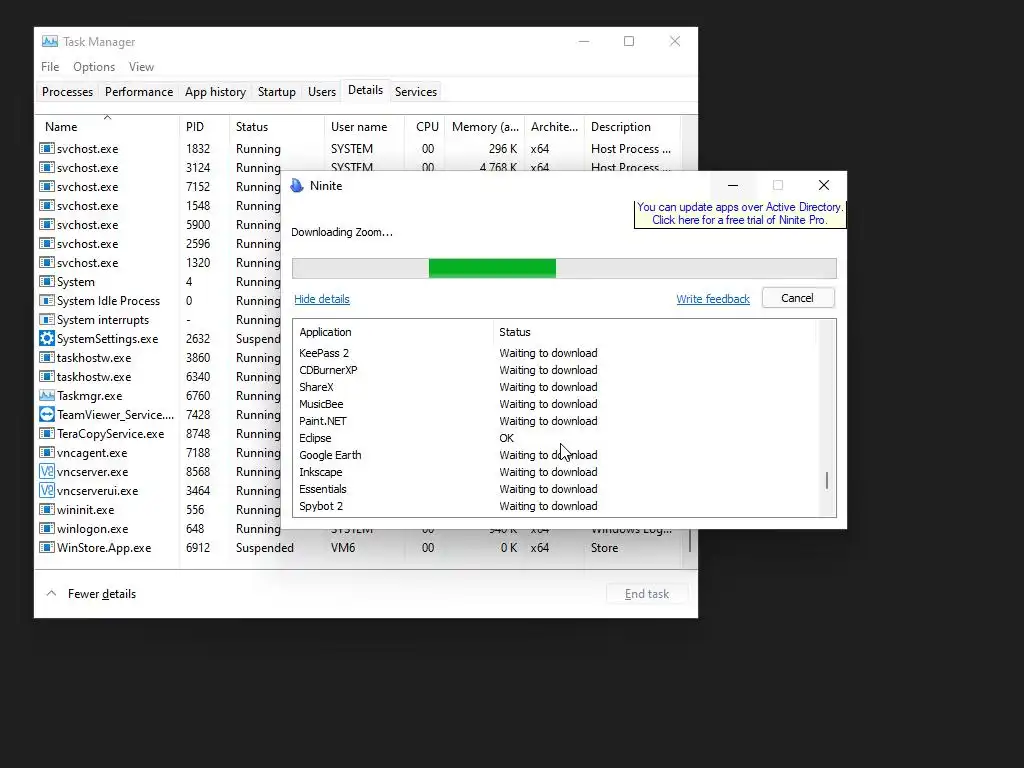Viewport: 1024px width, 768px height.
Task: Open the Options menu in Task Manager
Action: coord(94,67)
